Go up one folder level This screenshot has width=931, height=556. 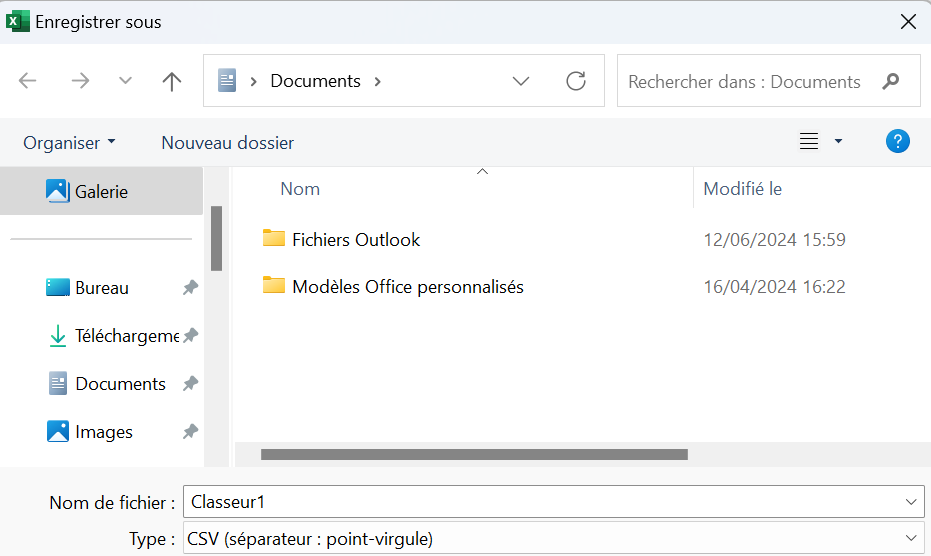[x=172, y=81]
